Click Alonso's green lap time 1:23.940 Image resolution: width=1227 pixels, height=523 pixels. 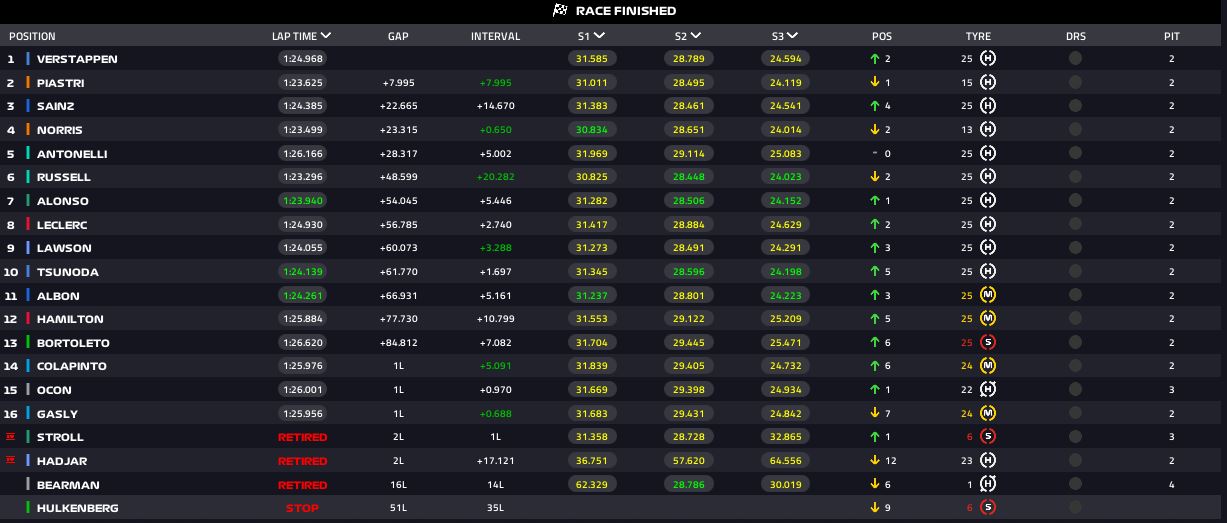pos(301,201)
